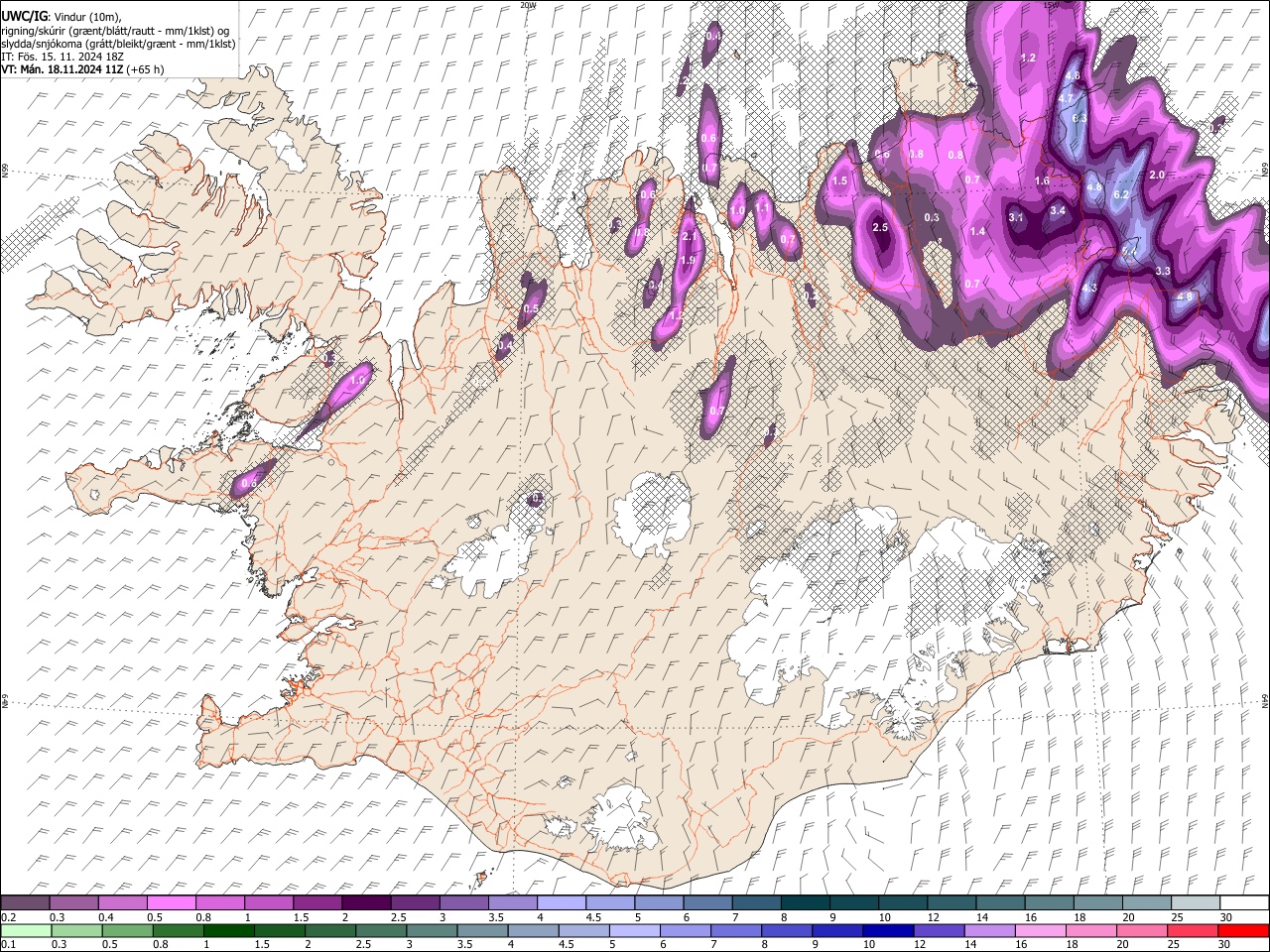Click the 2.5 snowfall value on the map
This screenshot has width=1270, height=952.
point(880,228)
